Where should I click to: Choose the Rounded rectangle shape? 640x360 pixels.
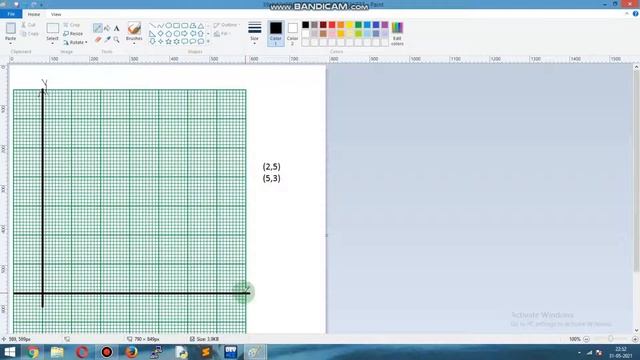click(184, 26)
